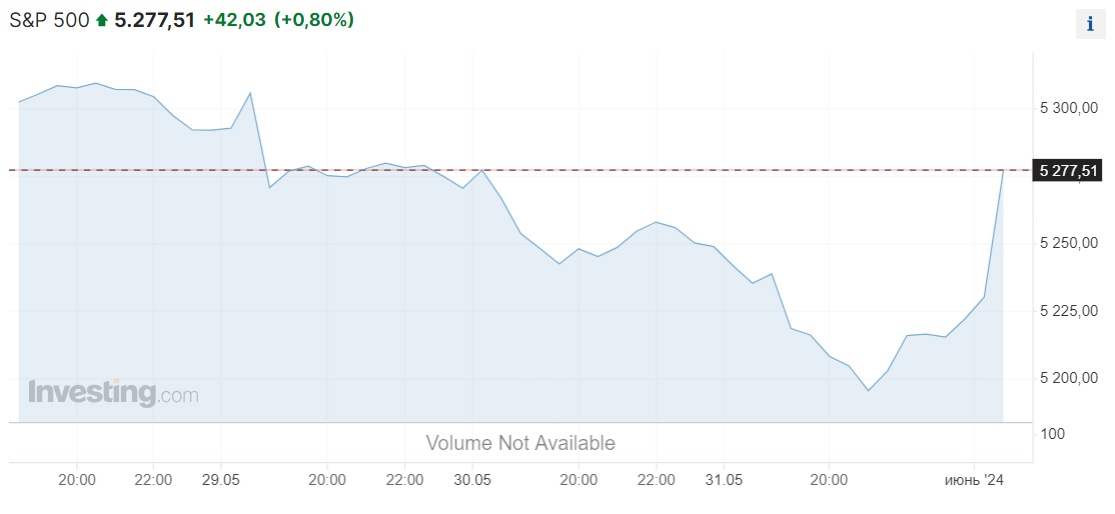This screenshot has width=1115, height=514.
Task: Click the chart's lowest point near 5 200
Action: (868, 390)
